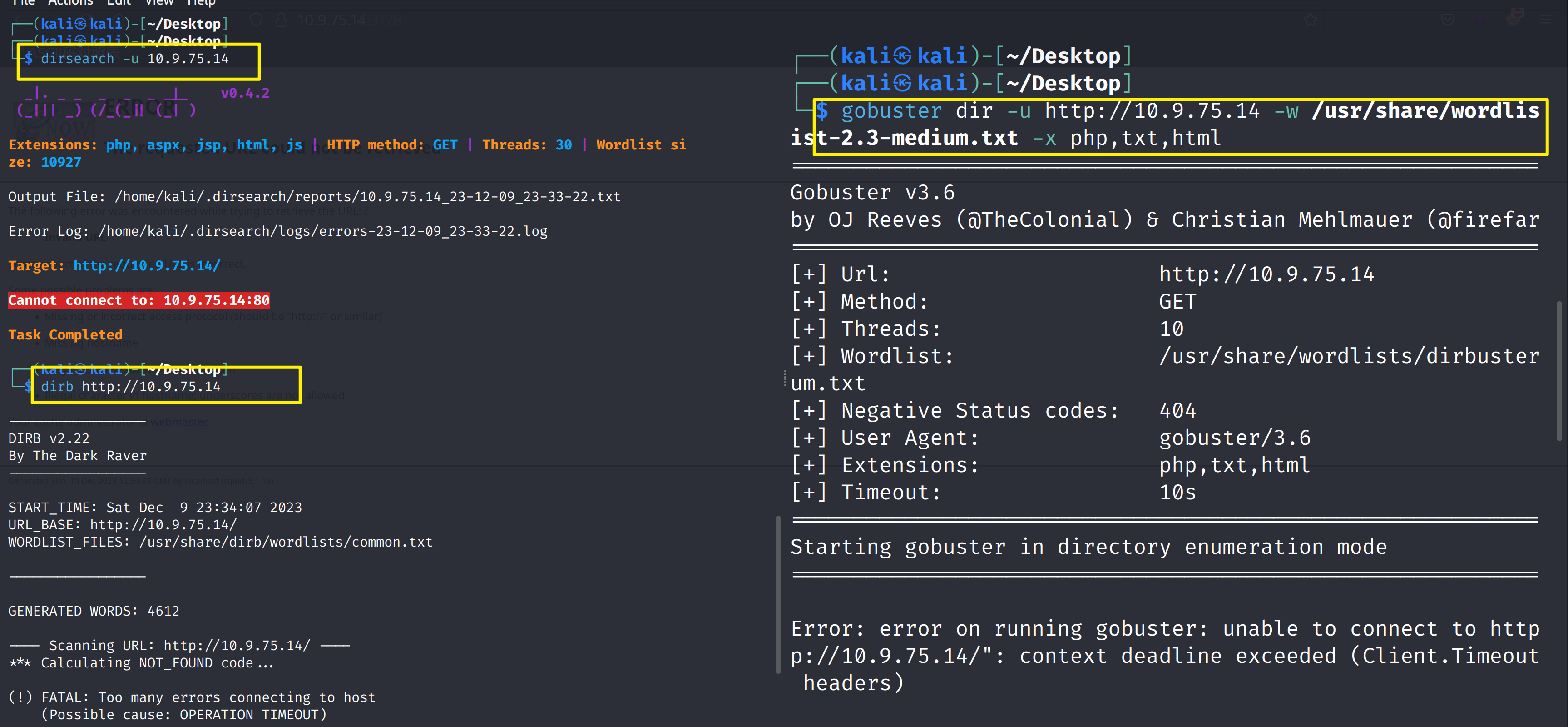This screenshot has width=1568, height=727.
Task: Click 'Starting gobuster in directory enumeration mode'
Action: (x=1088, y=548)
